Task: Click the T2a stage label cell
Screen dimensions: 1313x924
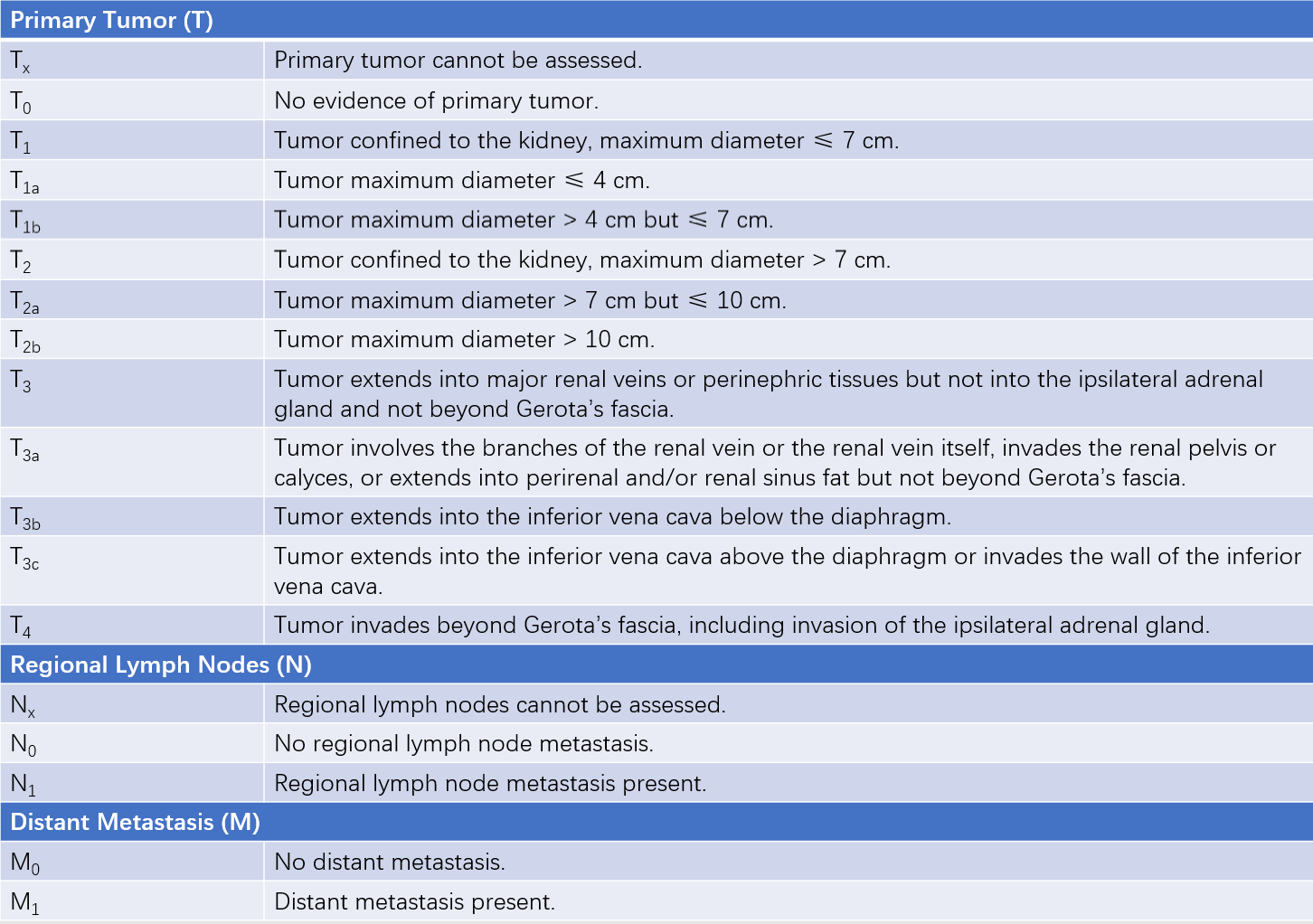Action: click(x=132, y=299)
